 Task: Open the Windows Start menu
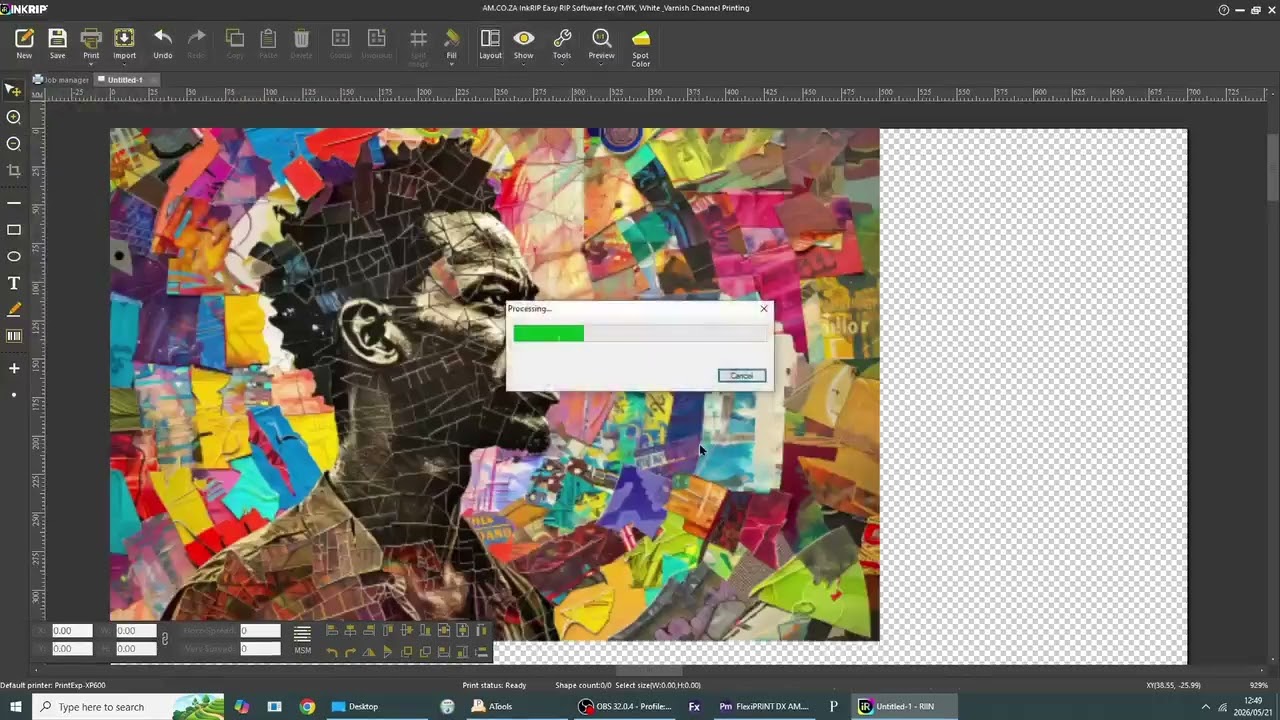coord(16,707)
